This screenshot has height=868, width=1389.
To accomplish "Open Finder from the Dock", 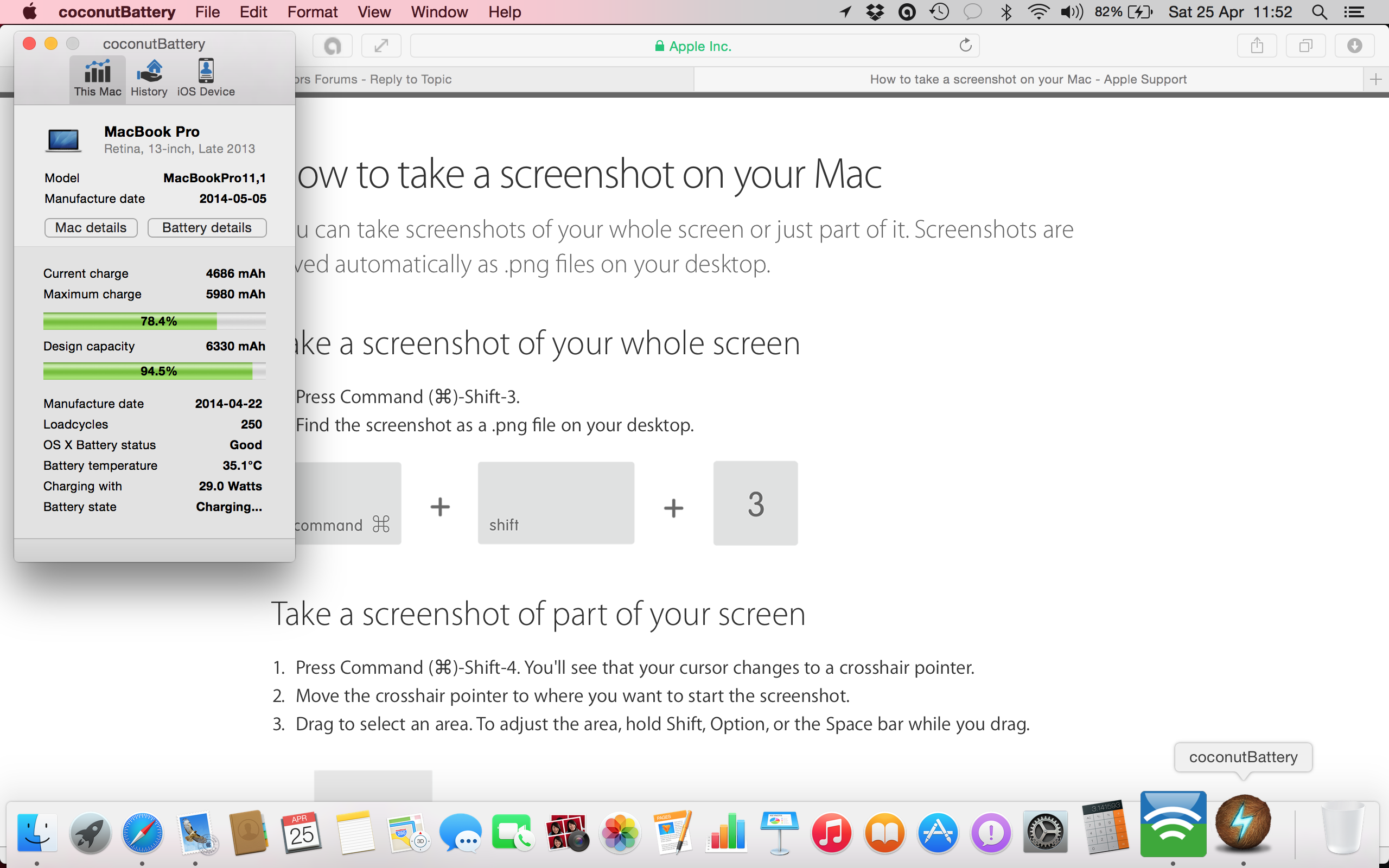I will 37,831.
